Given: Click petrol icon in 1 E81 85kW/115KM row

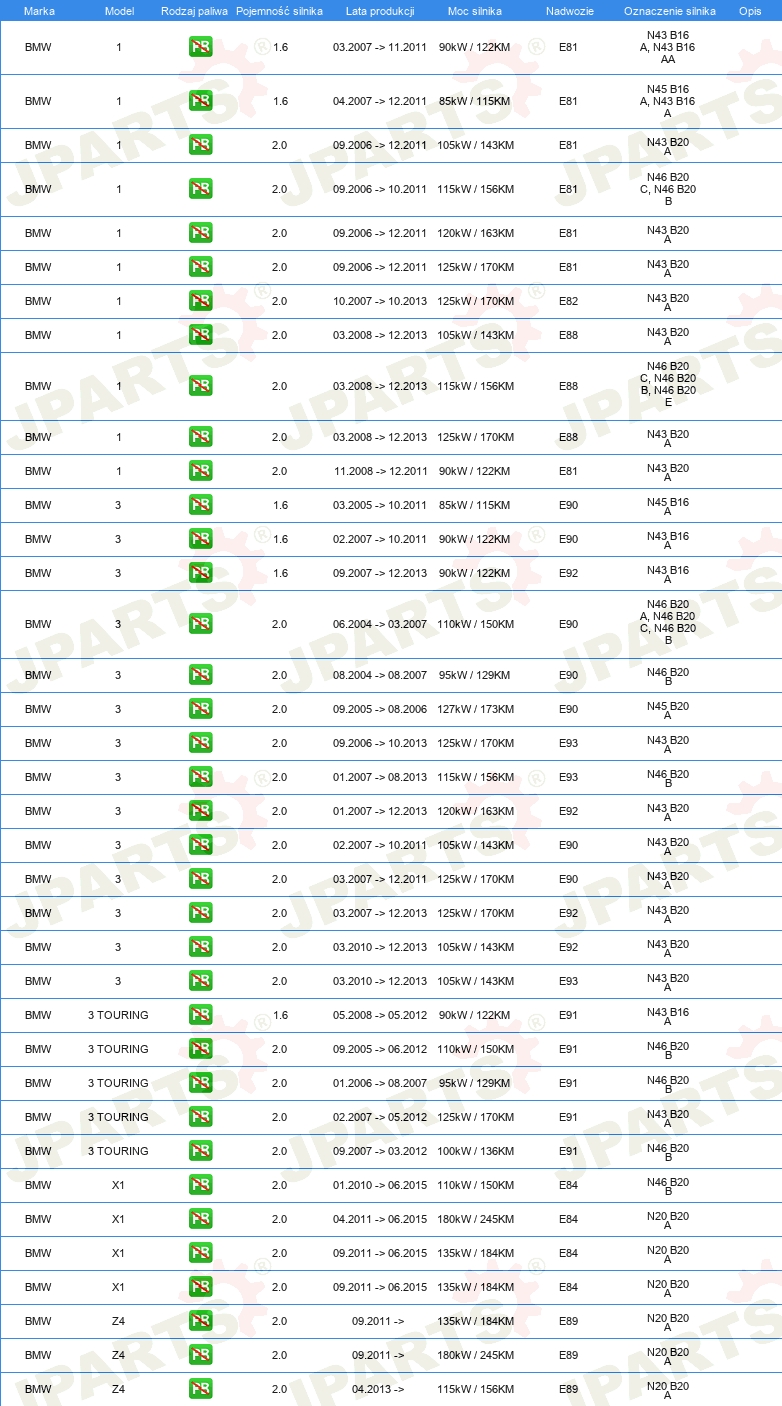Looking at the screenshot, I should 200,101.
